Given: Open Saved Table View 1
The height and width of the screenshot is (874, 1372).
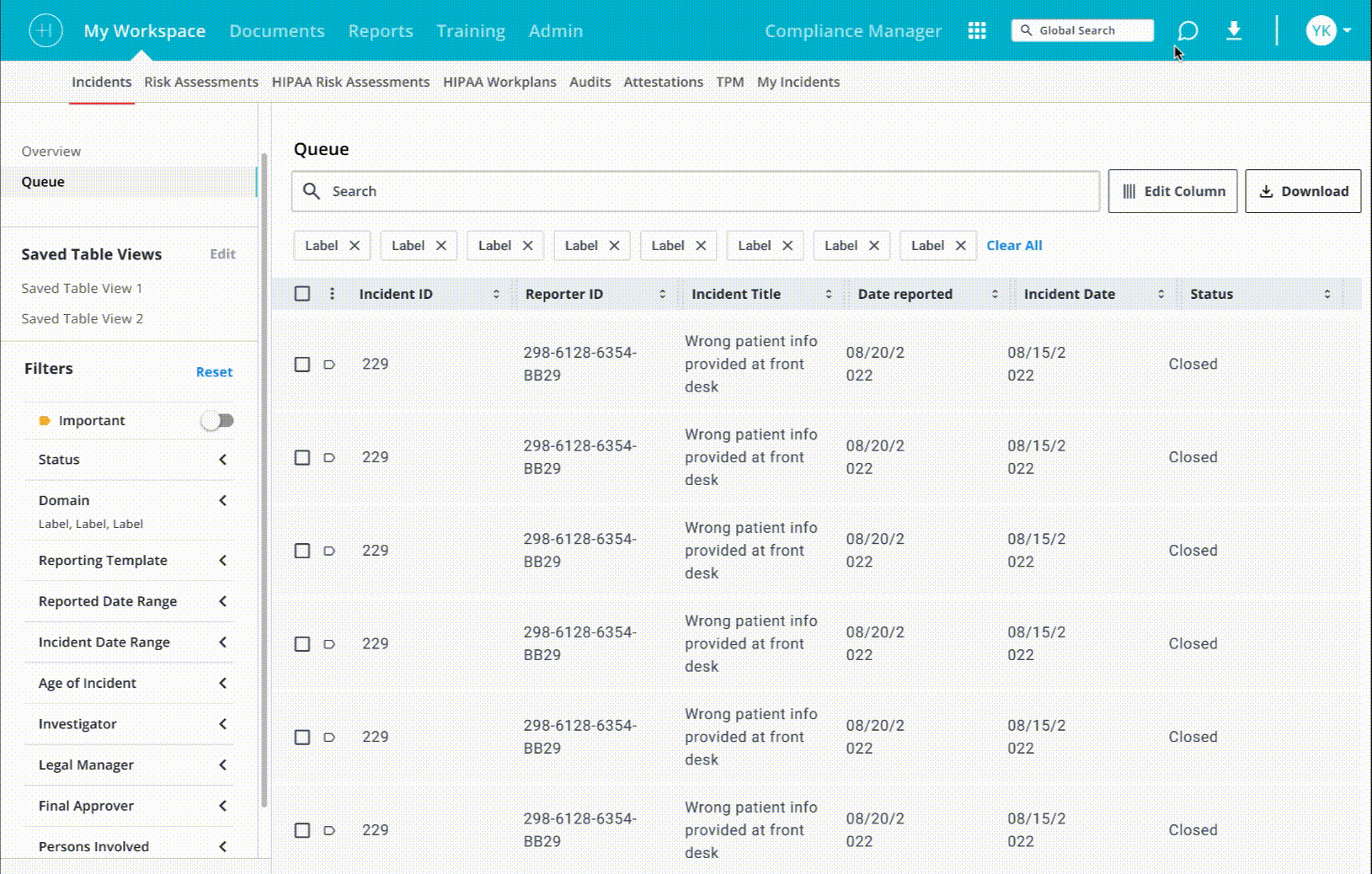Looking at the screenshot, I should tap(82, 288).
